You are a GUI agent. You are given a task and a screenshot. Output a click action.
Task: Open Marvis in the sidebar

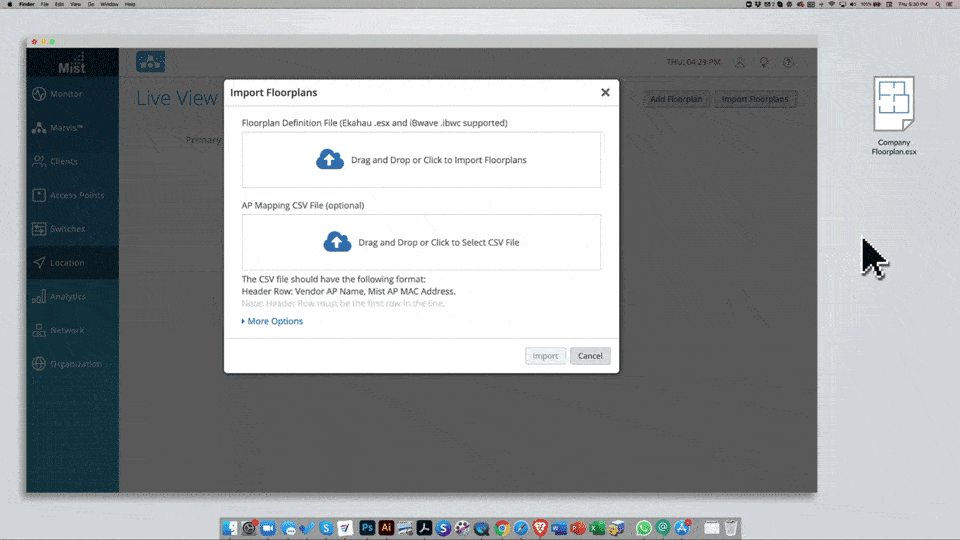point(66,128)
